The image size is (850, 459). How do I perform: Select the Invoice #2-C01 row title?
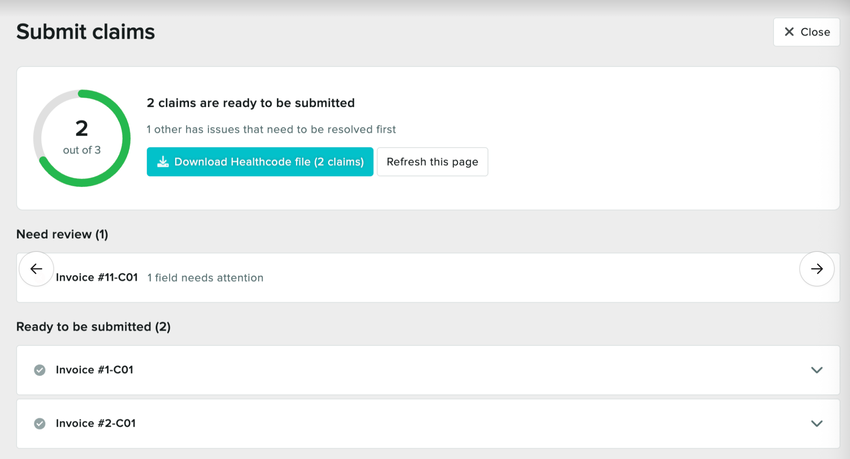pyautogui.click(x=95, y=423)
